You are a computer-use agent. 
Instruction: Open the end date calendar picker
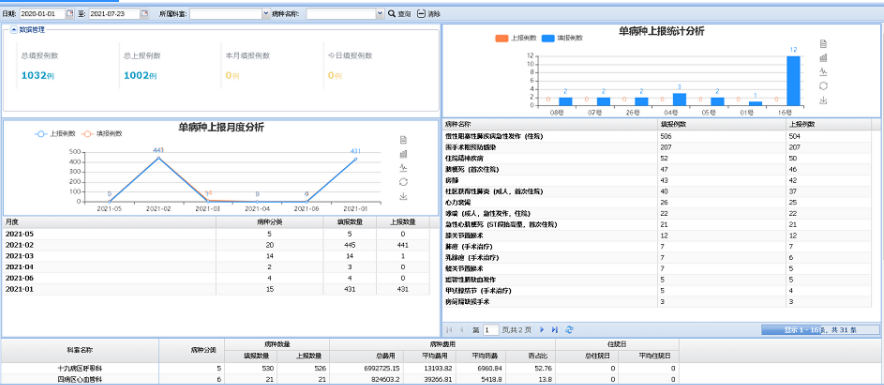point(144,14)
